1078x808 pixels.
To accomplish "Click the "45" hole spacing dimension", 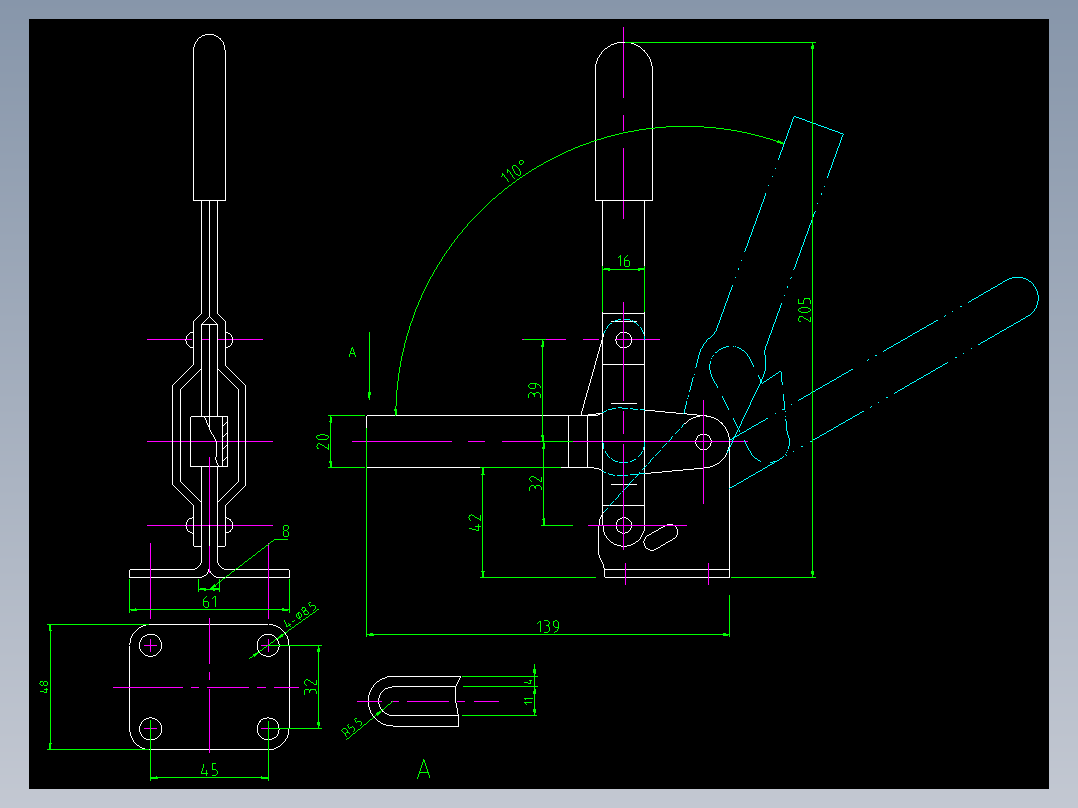I will point(210,769).
